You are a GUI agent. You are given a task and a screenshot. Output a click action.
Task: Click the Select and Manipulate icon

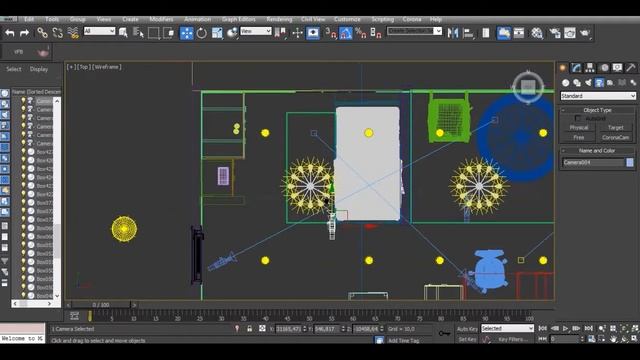pos(298,33)
